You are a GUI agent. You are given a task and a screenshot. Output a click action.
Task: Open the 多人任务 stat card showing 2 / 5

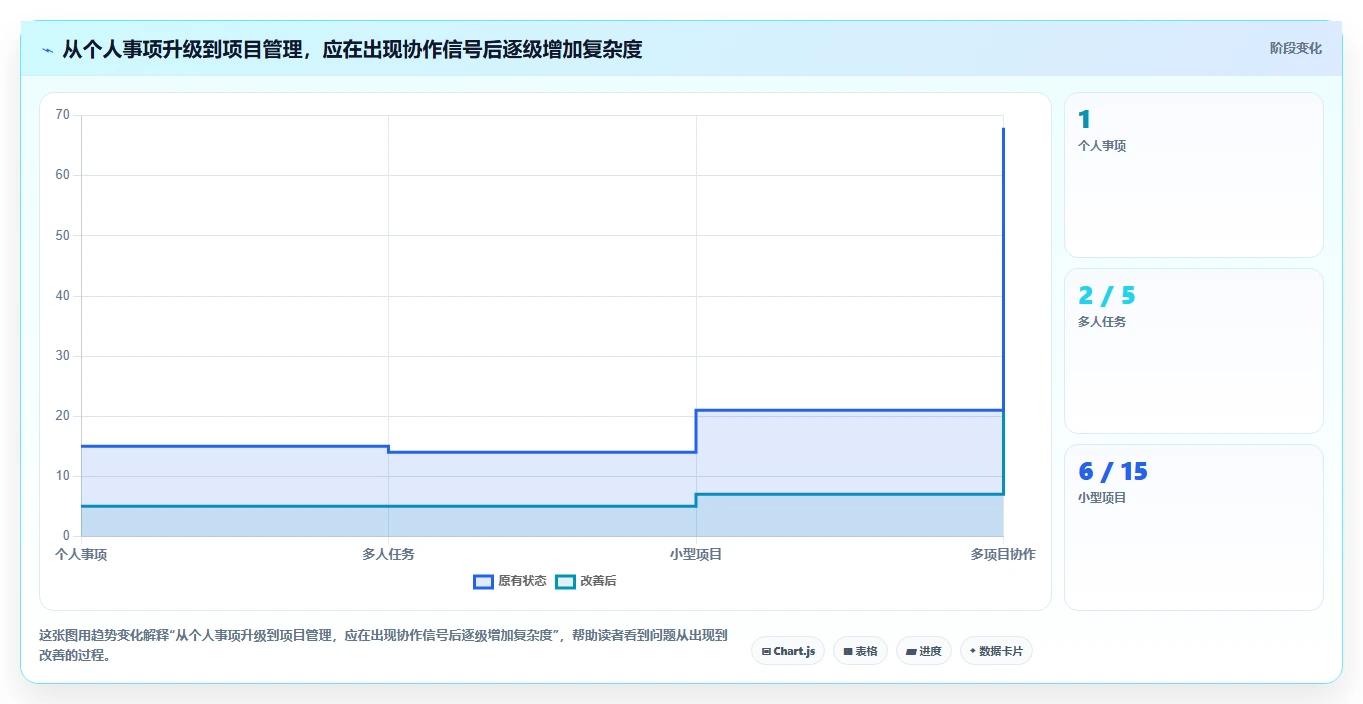1194,351
